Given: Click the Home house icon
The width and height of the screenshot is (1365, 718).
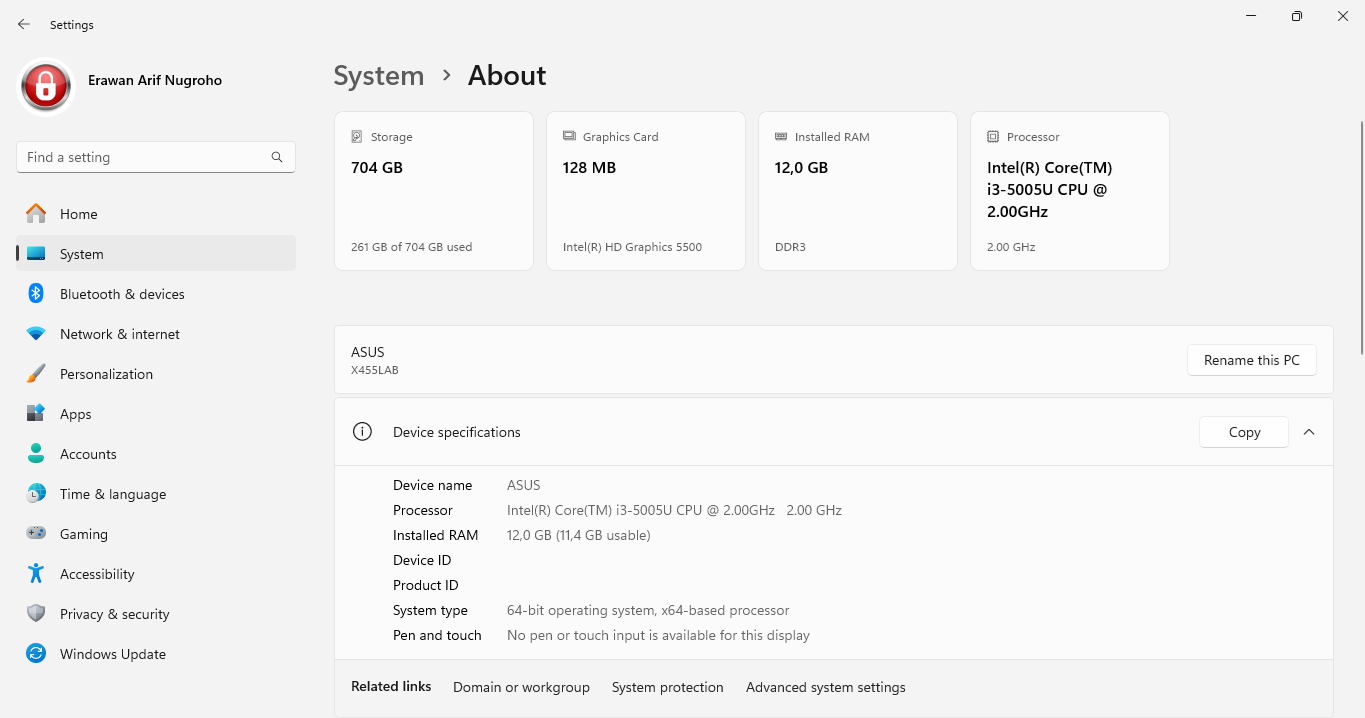Looking at the screenshot, I should click(x=36, y=214).
